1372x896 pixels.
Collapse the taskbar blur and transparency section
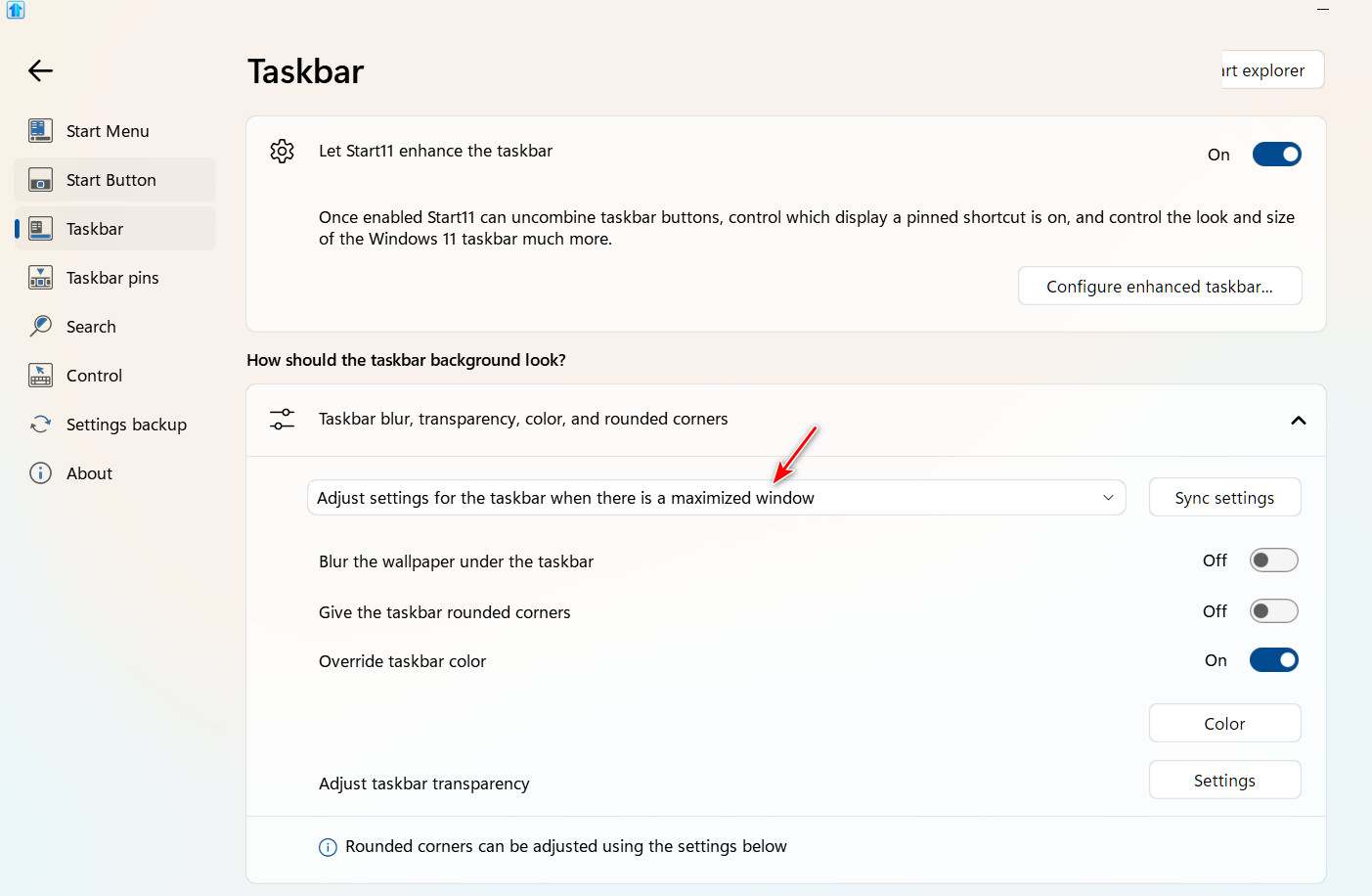pyautogui.click(x=1298, y=421)
